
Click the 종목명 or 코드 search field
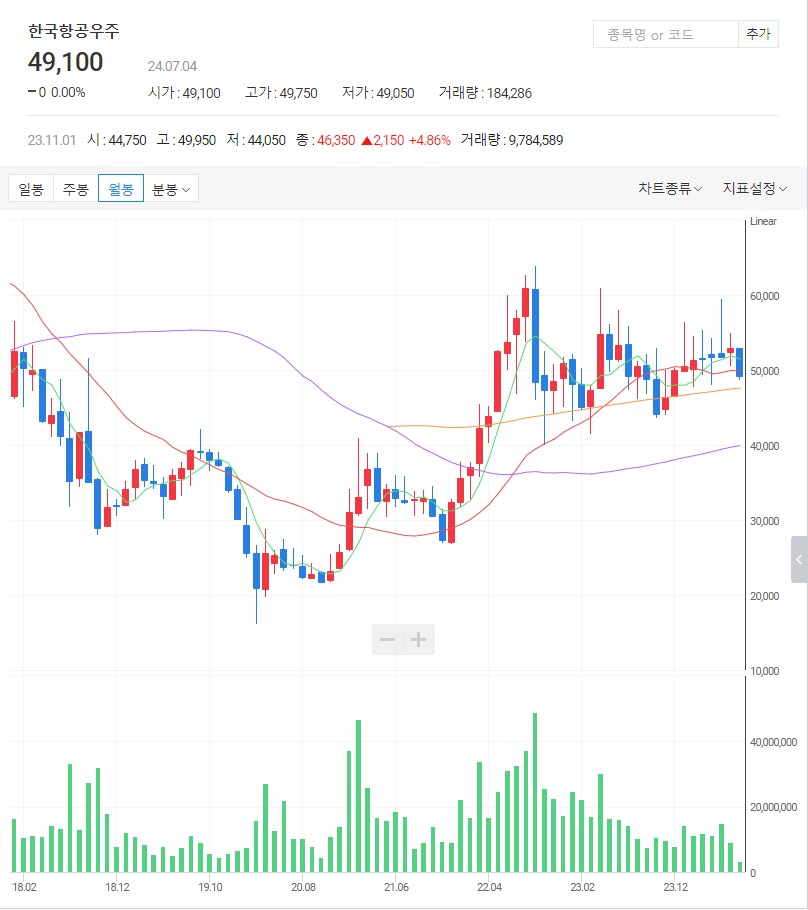(665, 34)
